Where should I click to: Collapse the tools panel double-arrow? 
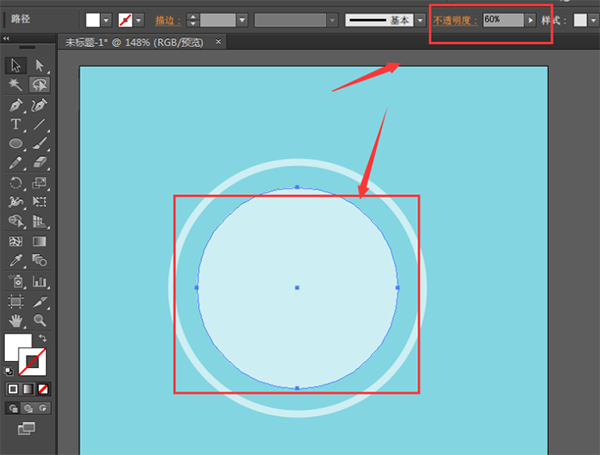pyautogui.click(x=6, y=38)
